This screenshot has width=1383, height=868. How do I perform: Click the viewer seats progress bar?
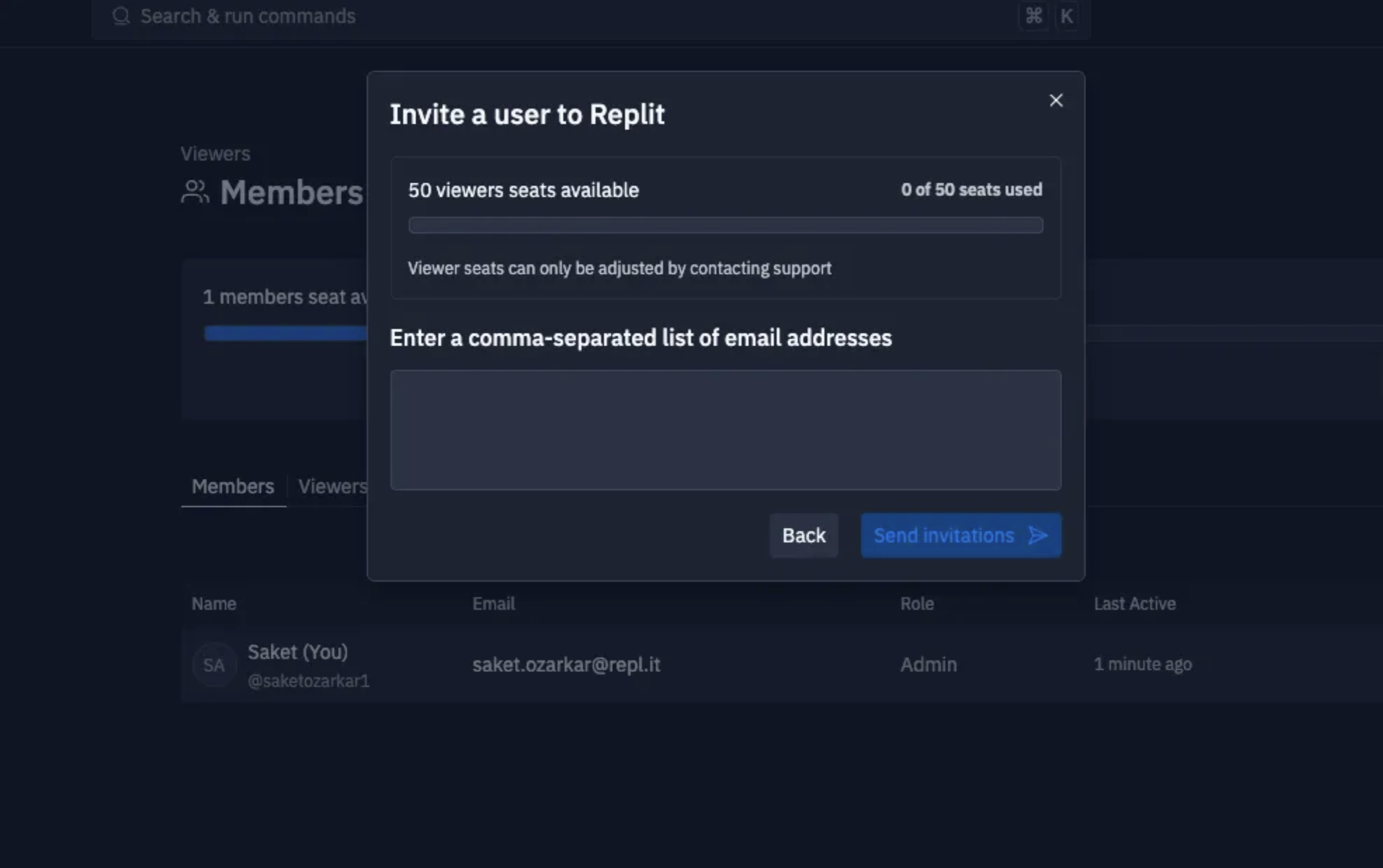click(726, 225)
